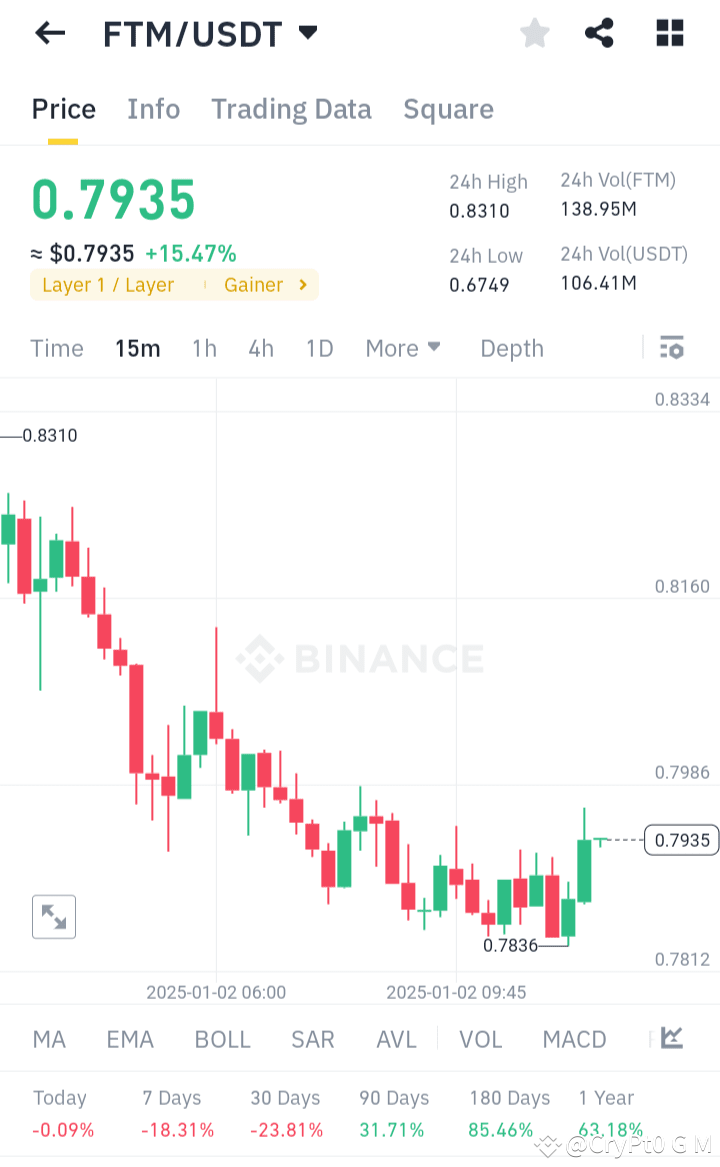Open the share icon to share this chart
Viewport: 720px width, 1167px height.
click(x=599, y=33)
